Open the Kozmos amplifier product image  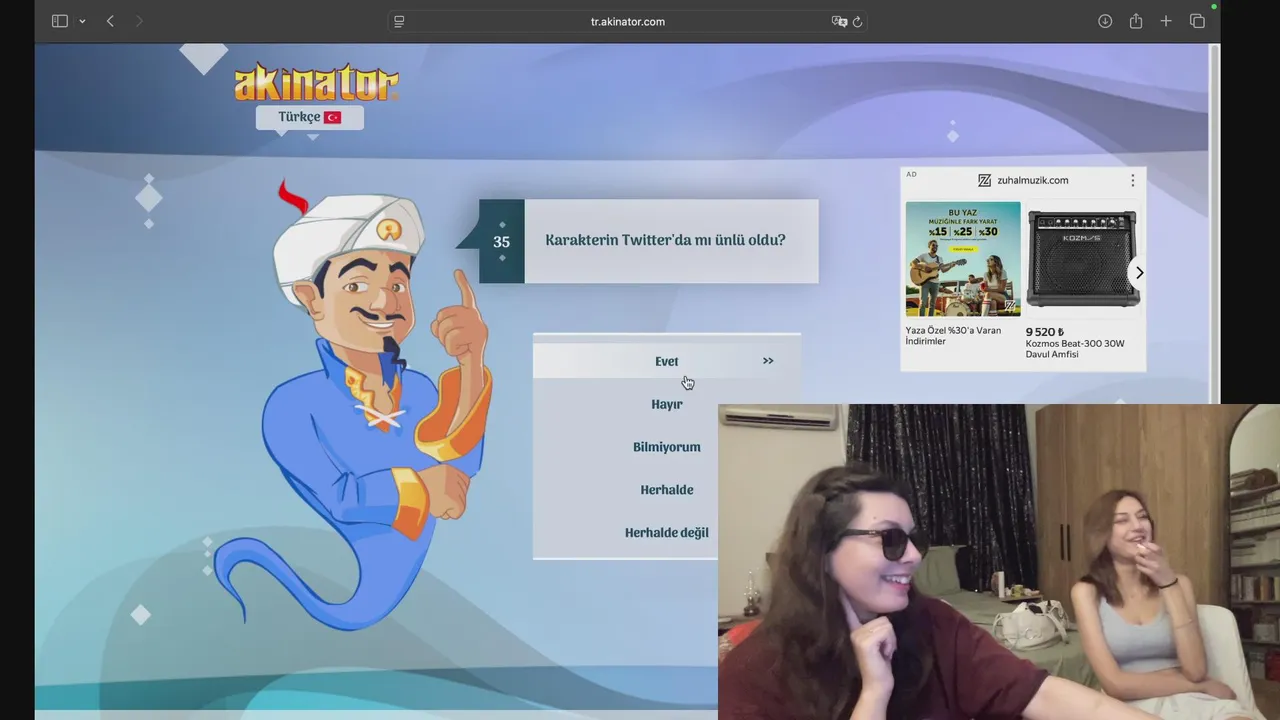pyautogui.click(x=1082, y=259)
